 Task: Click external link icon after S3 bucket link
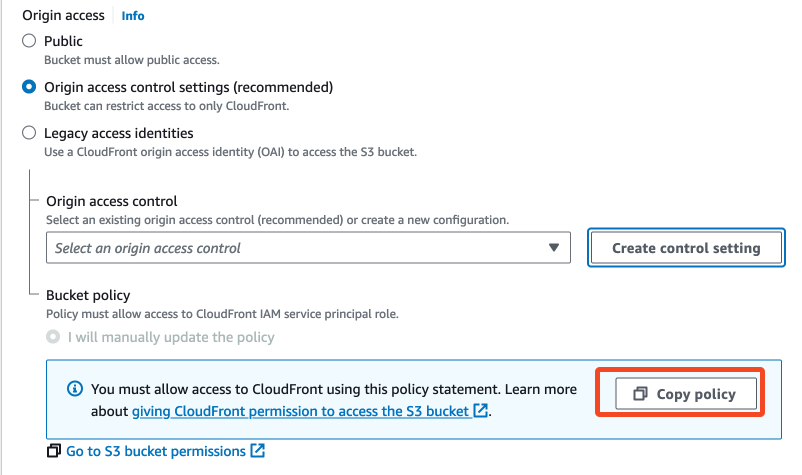click(x=481, y=411)
